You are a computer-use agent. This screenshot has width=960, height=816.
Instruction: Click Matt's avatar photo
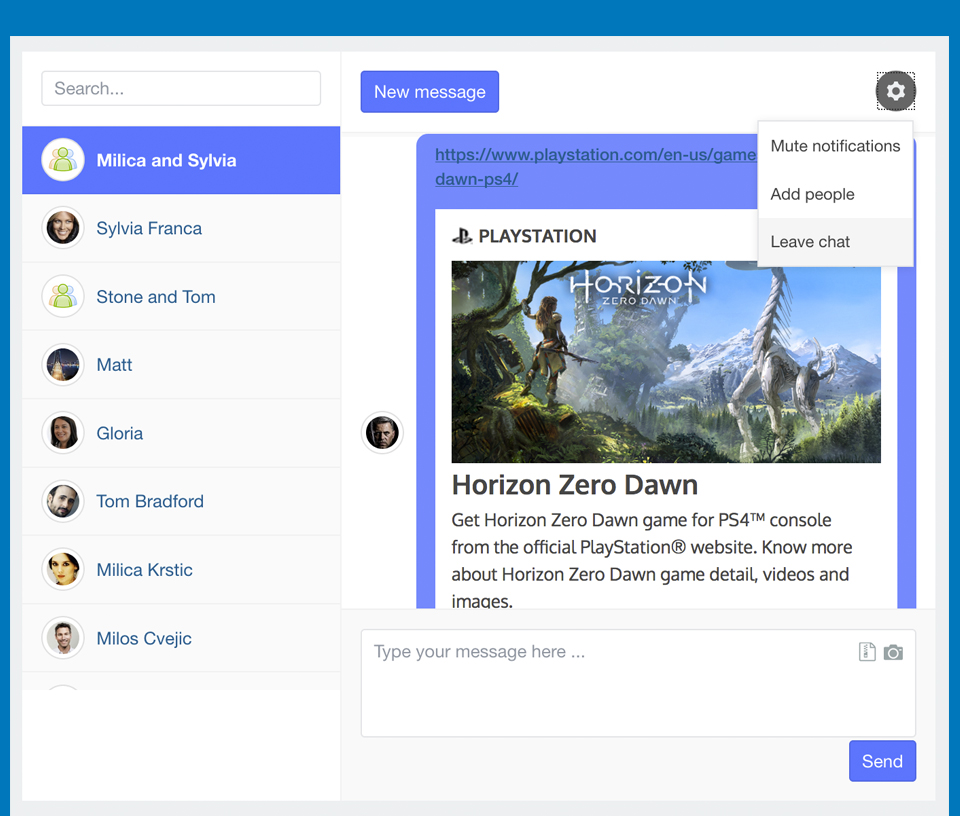pos(62,364)
